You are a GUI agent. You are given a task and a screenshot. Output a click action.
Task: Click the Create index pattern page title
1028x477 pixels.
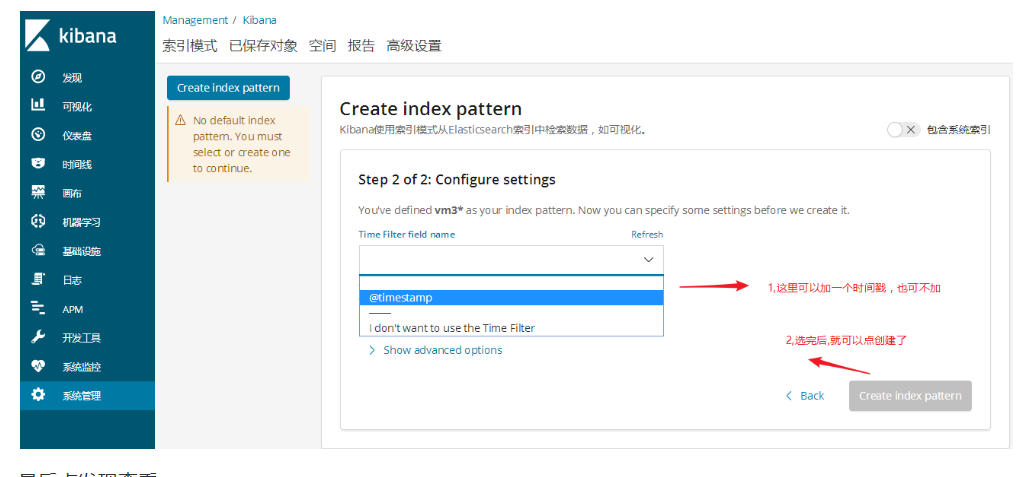point(431,109)
